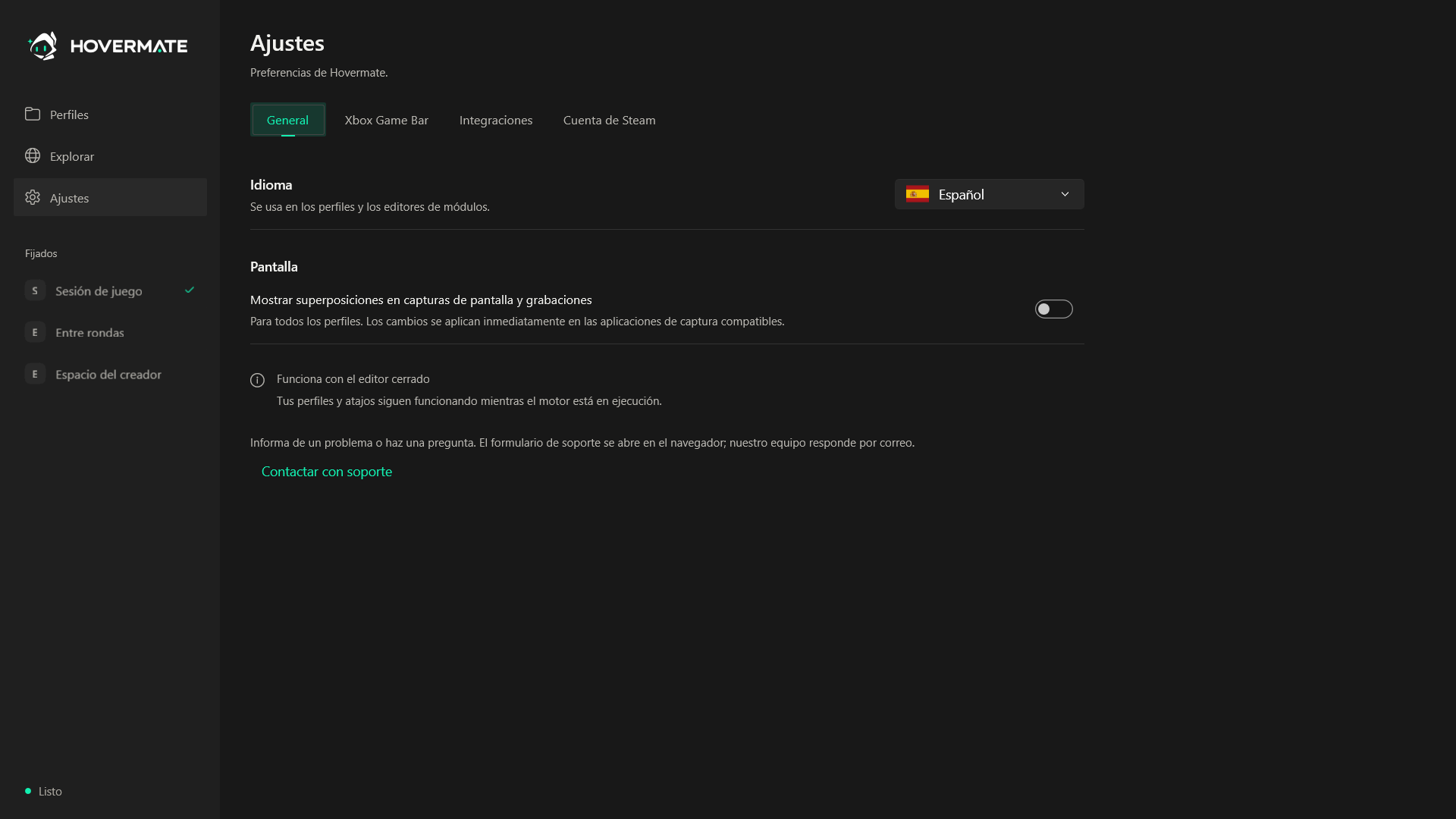Click the Ajustes gear icon
Screen dimensions: 1456x819
pos(33,197)
